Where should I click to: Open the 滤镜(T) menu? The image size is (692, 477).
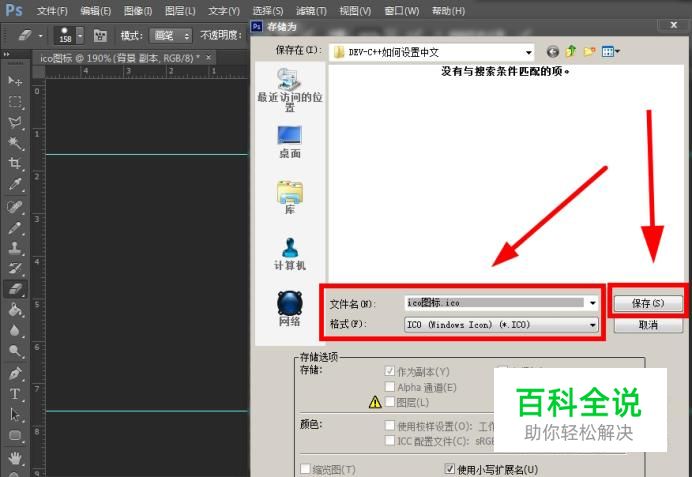tap(311, 11)
